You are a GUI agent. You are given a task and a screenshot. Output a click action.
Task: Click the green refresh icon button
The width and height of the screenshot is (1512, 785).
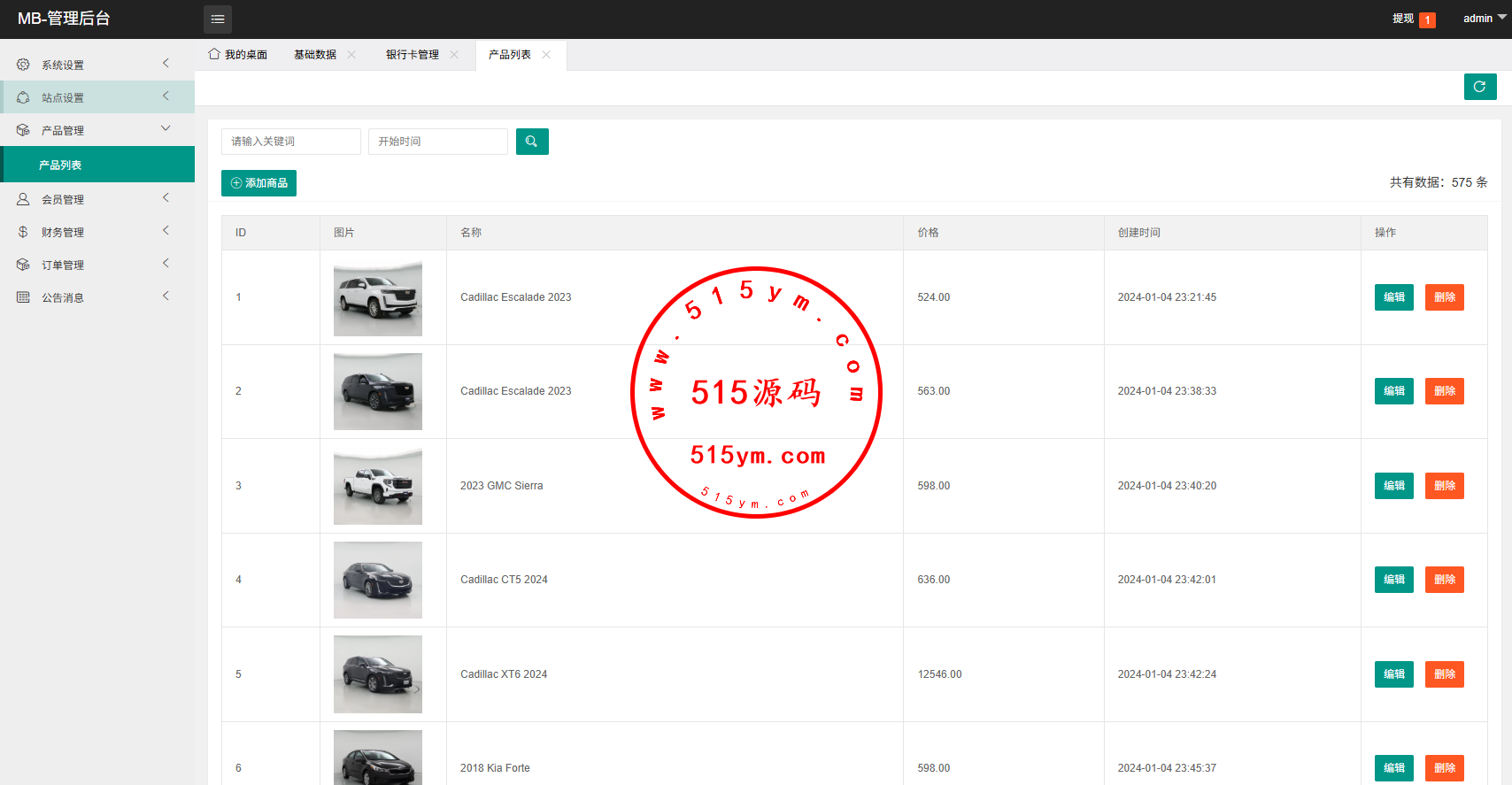1479,87
